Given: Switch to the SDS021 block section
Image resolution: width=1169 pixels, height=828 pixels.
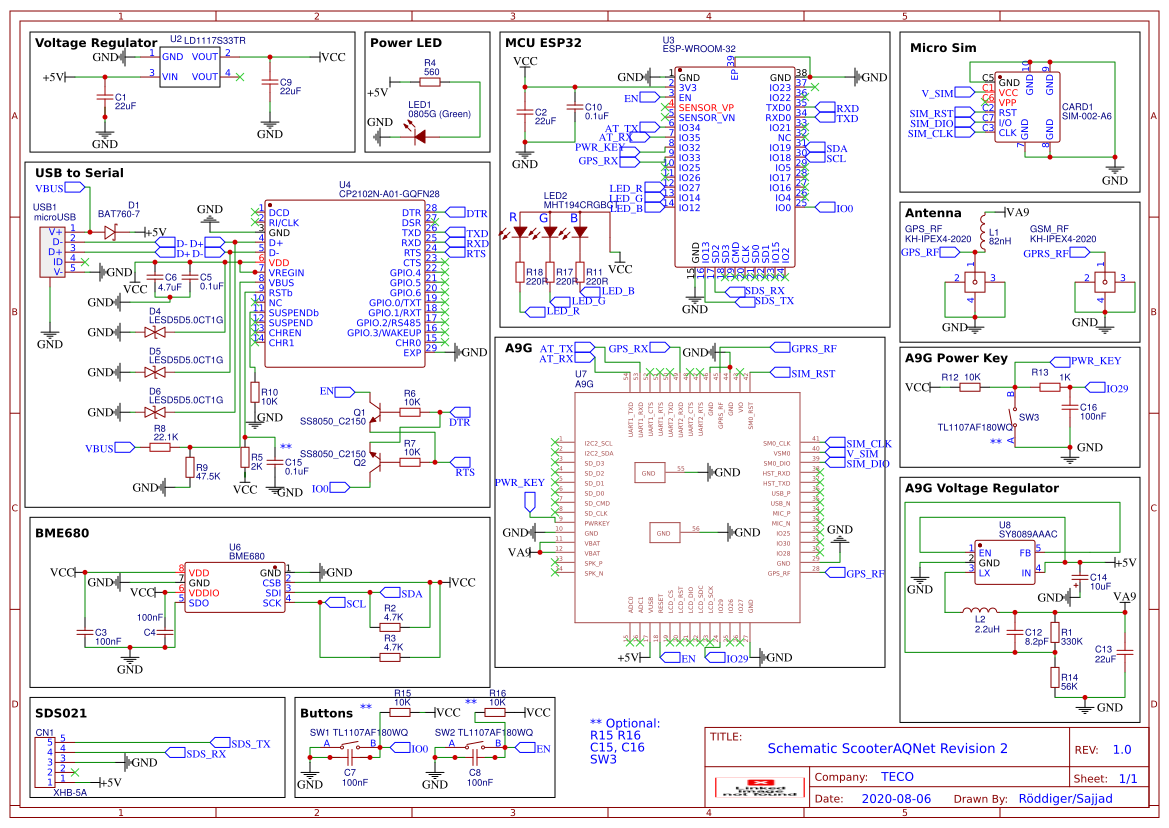Looking at the screenshot, I should pyautogui.click(x=63, y=713).
